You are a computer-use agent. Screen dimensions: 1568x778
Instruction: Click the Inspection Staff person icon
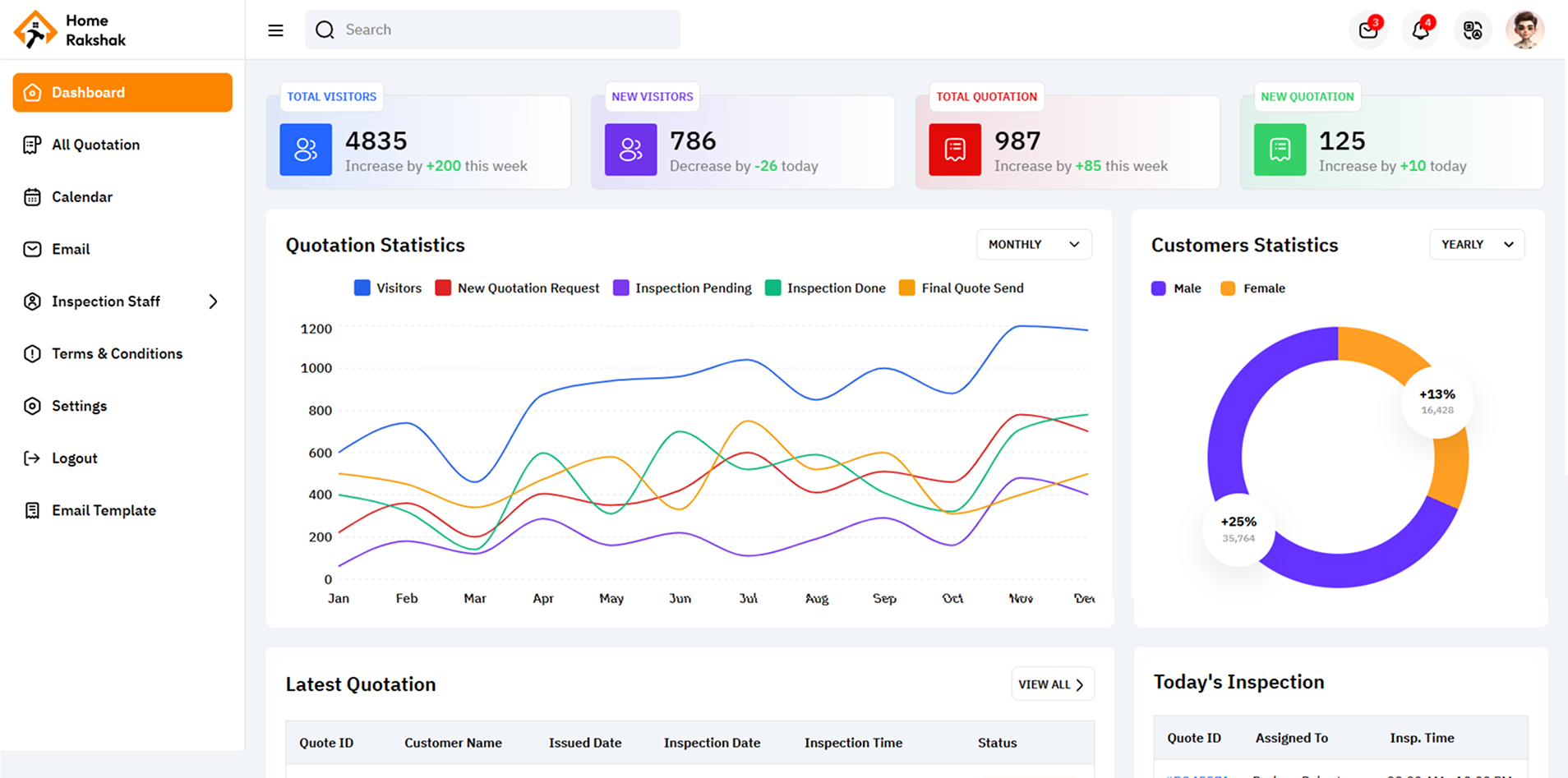tap(32, 302)
